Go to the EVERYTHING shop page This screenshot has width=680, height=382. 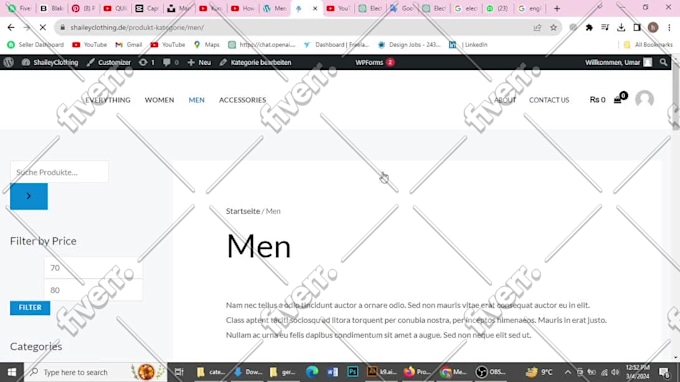click(x=108, y=100)
